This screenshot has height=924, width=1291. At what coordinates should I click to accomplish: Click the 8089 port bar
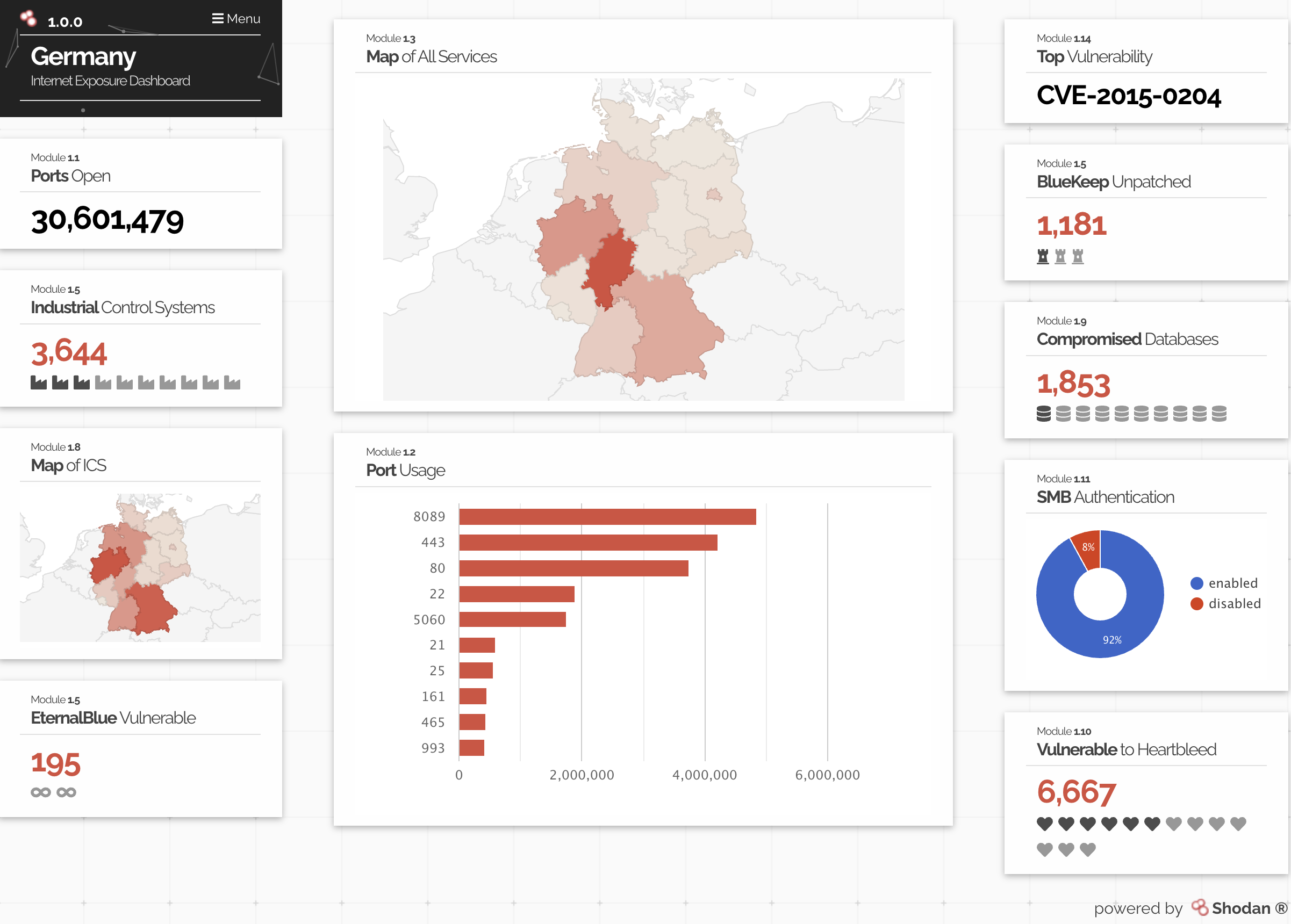607,517
